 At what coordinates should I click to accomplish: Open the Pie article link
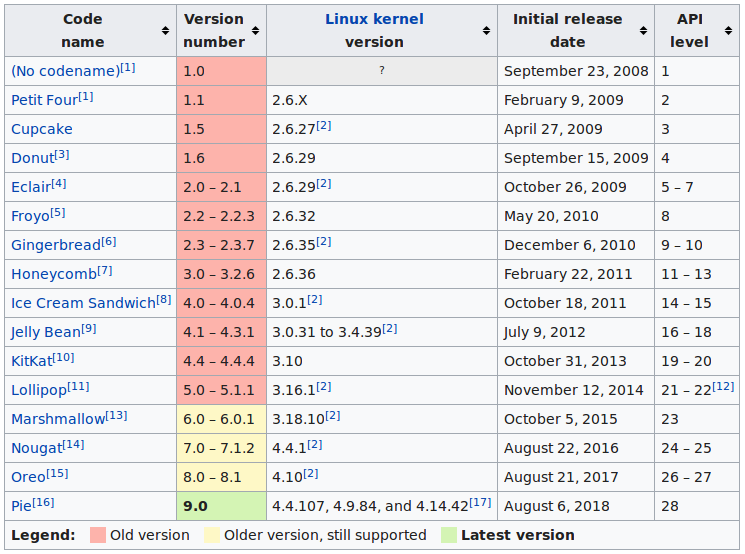pos(21,506)
